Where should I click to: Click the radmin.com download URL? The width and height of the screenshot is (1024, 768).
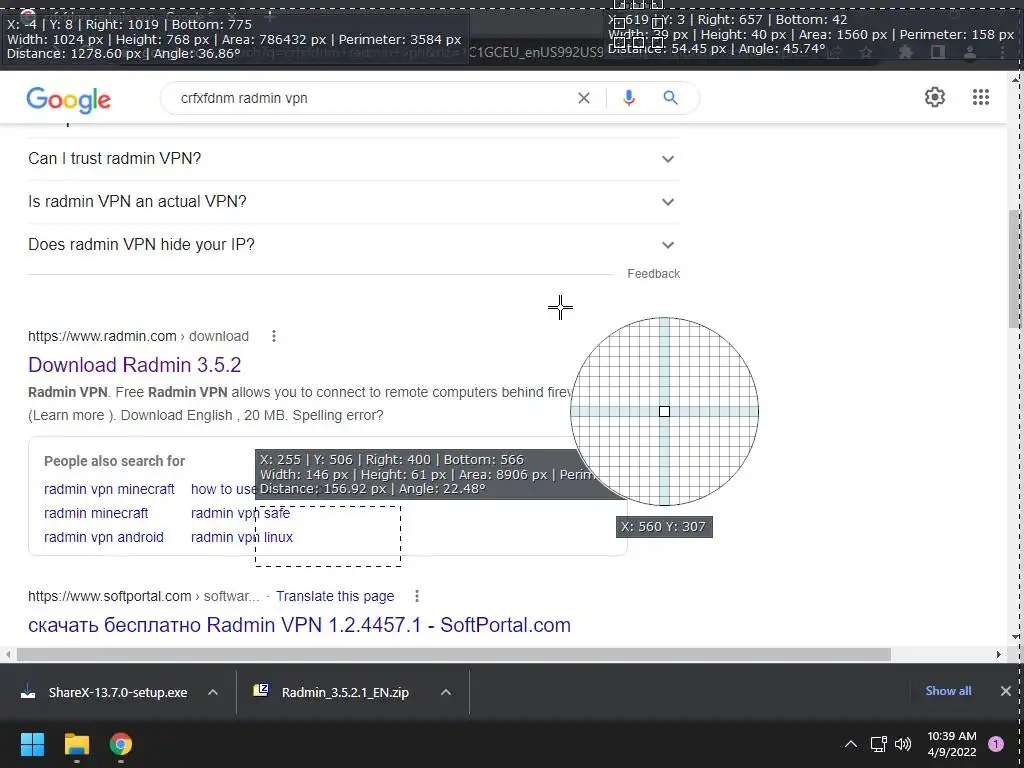(138, 336)
